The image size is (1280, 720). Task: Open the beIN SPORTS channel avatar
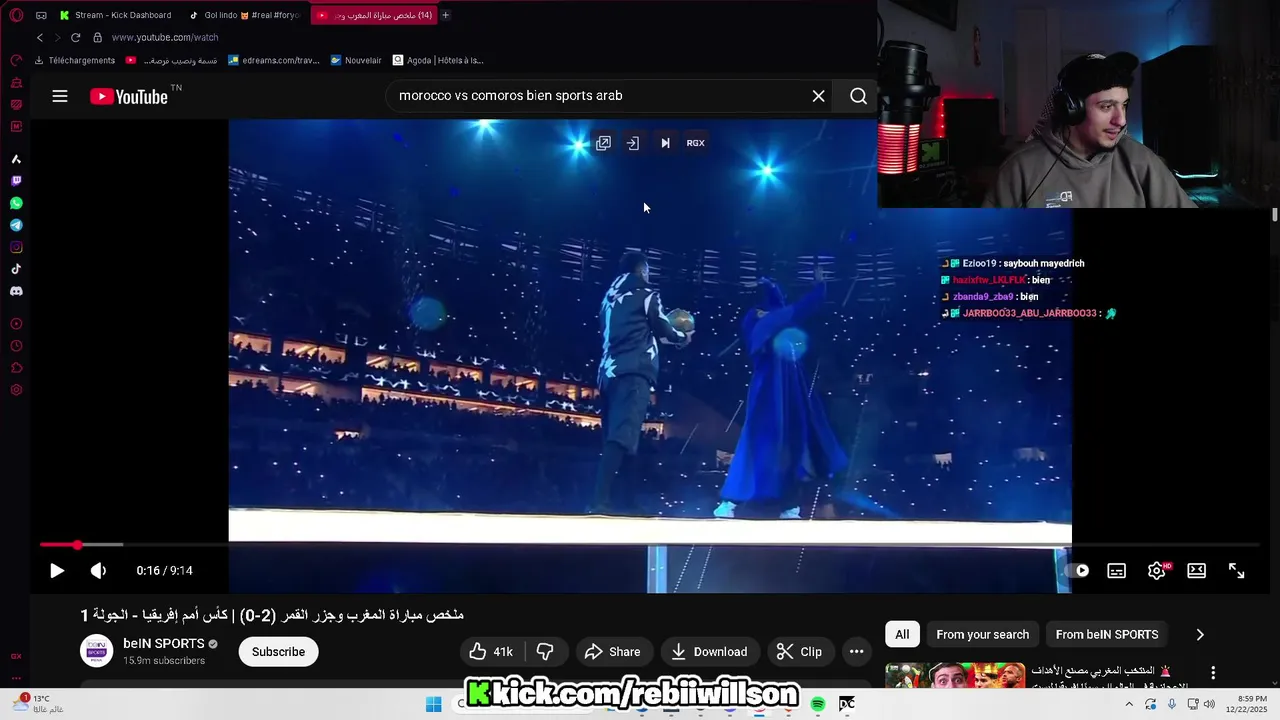(x=97, y=651)
